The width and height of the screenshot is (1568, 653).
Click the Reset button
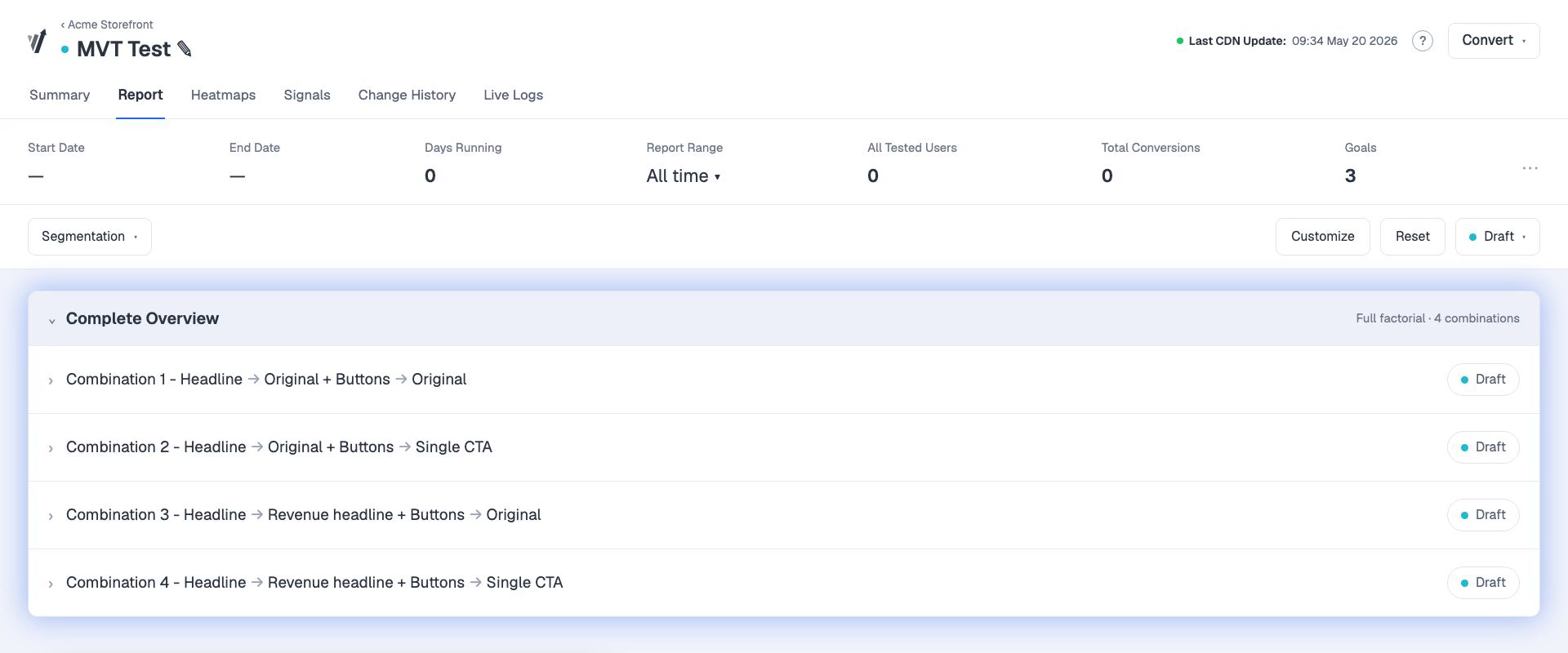click(1412, 237)
